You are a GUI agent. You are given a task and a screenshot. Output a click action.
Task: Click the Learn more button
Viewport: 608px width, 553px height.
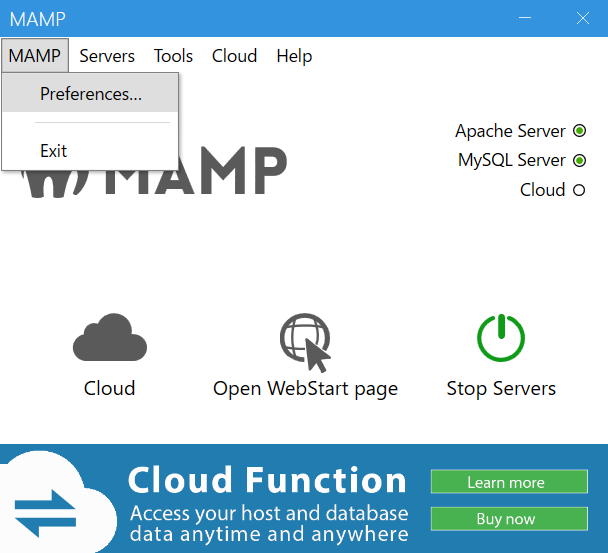coord(509,482)
